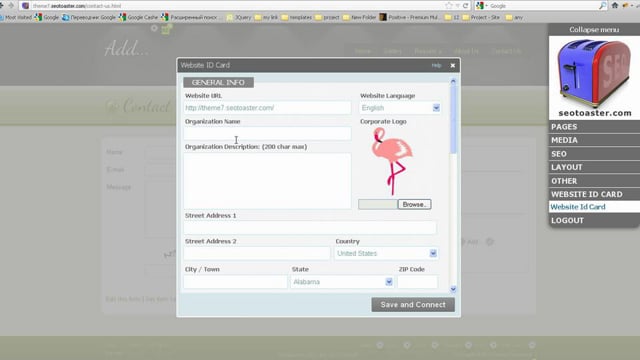Reload the page with the refresh icon

tap(465, 5)
